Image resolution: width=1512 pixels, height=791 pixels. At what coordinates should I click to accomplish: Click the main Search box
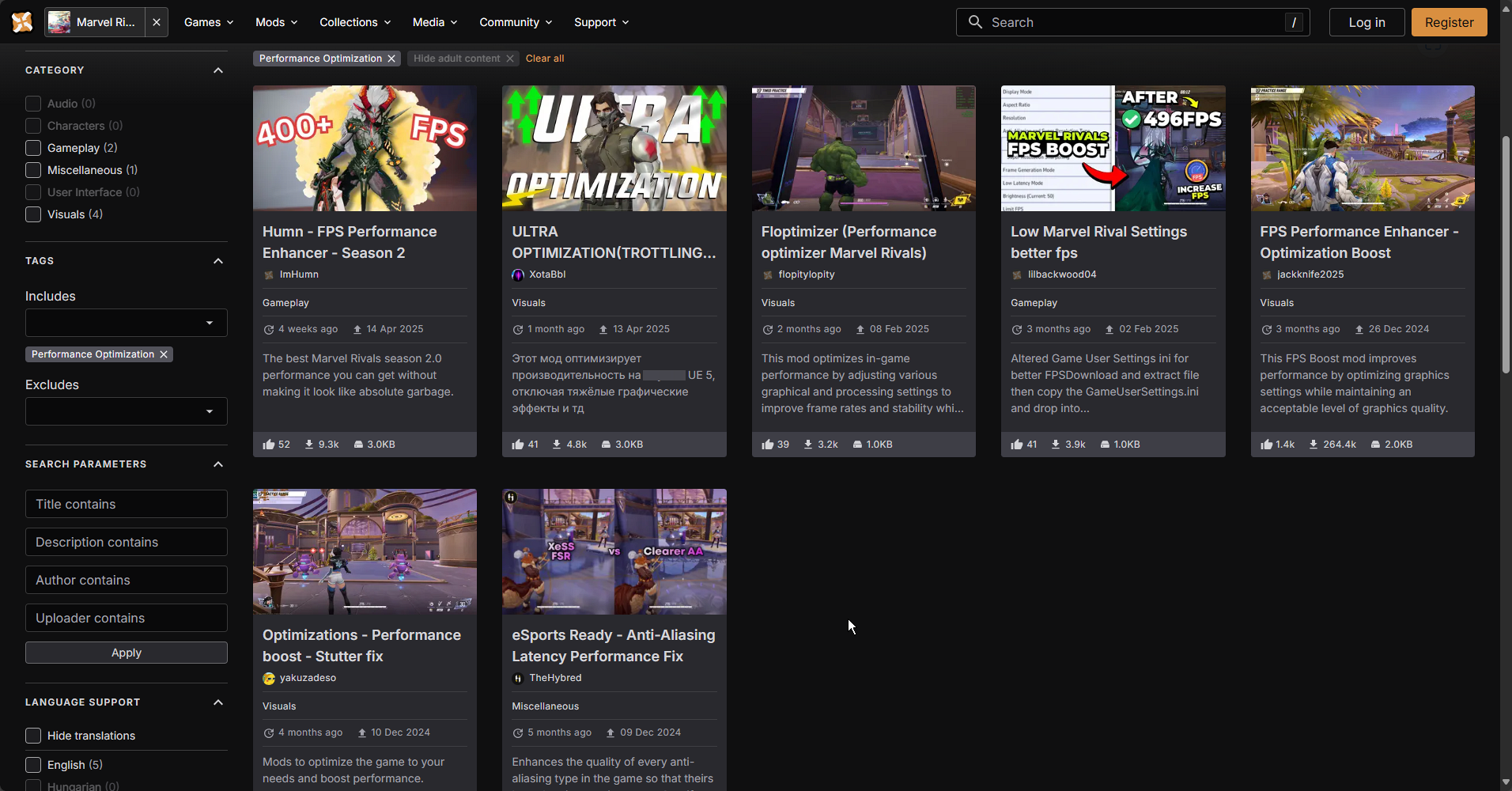click(x=1132, y=22)
